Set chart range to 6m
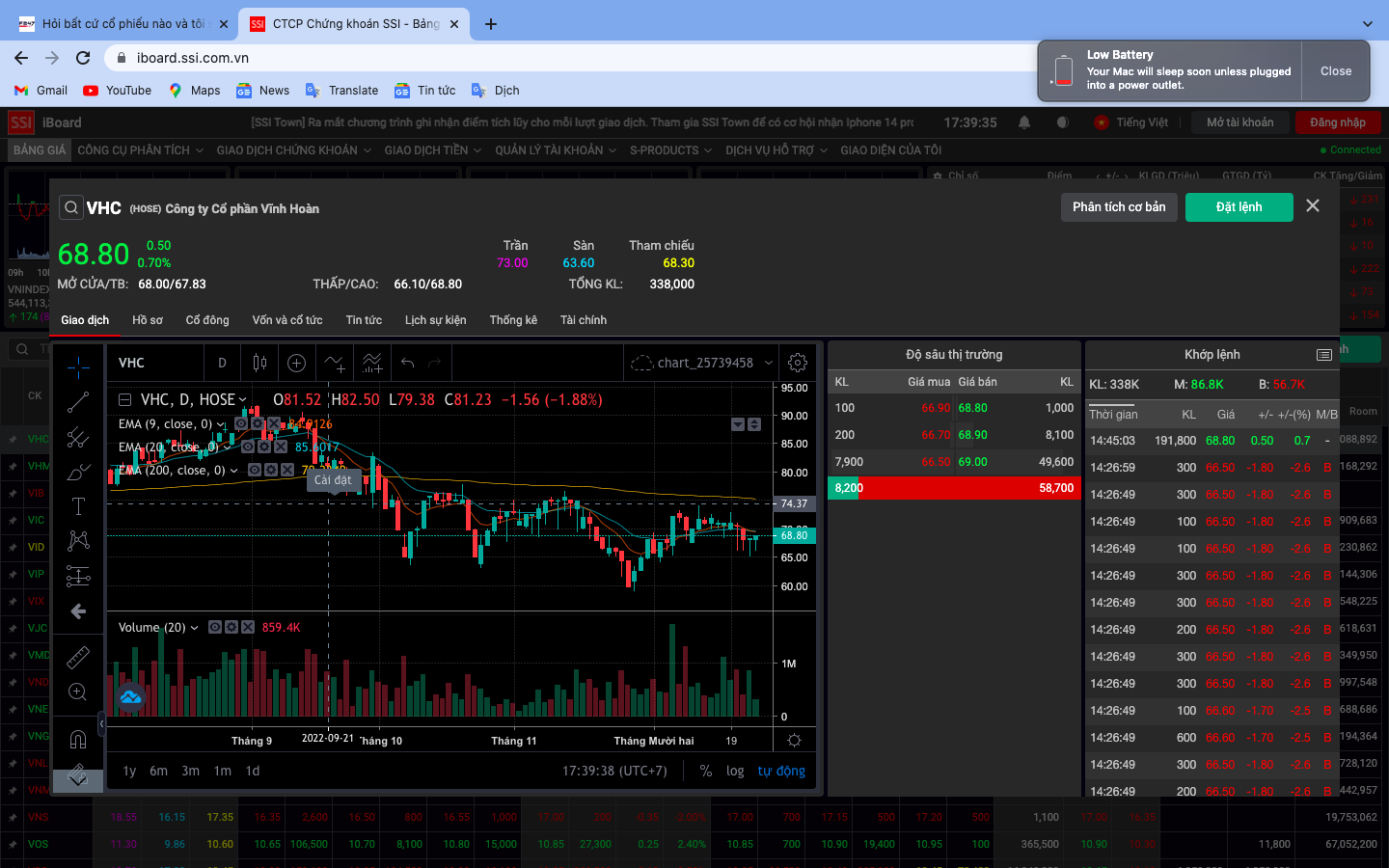1389x868 pixels. click(158, 771)
